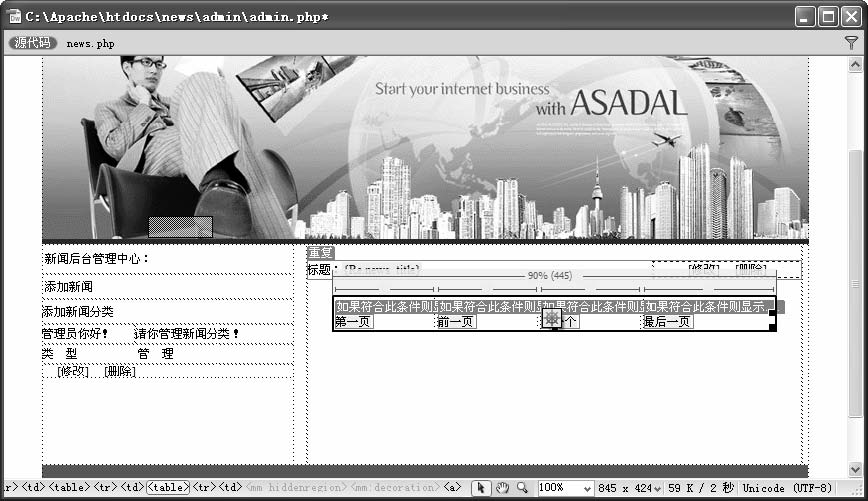Switch to 源代码 source code view
The height and width of the screenshot is (501, 868).
pos(33,43)
